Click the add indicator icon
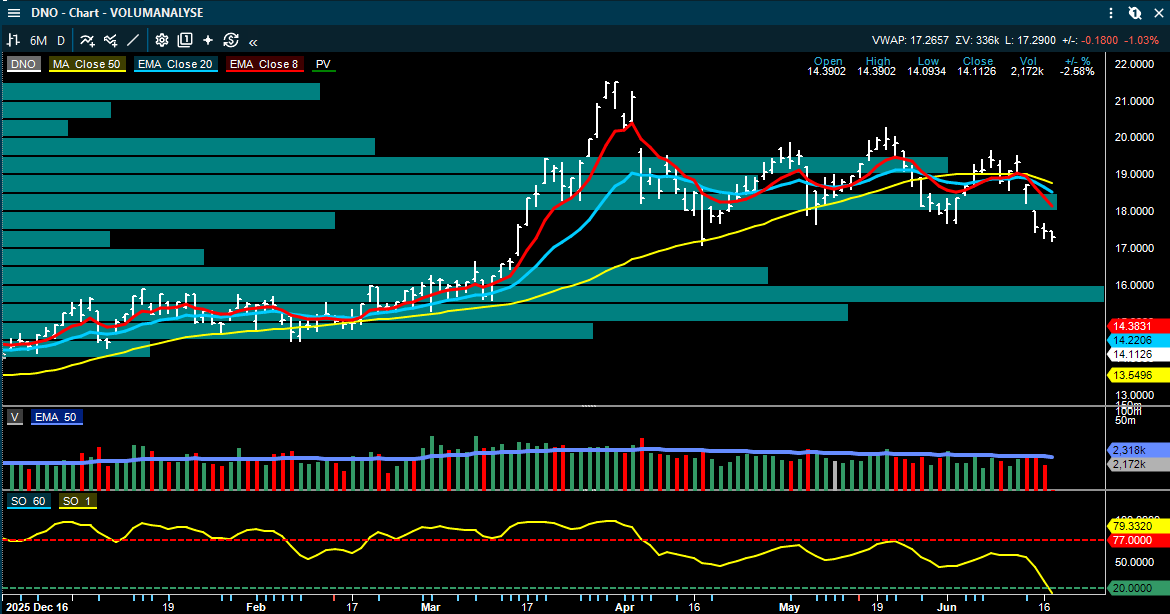The image size is (1170, 614). click(87, 40)
